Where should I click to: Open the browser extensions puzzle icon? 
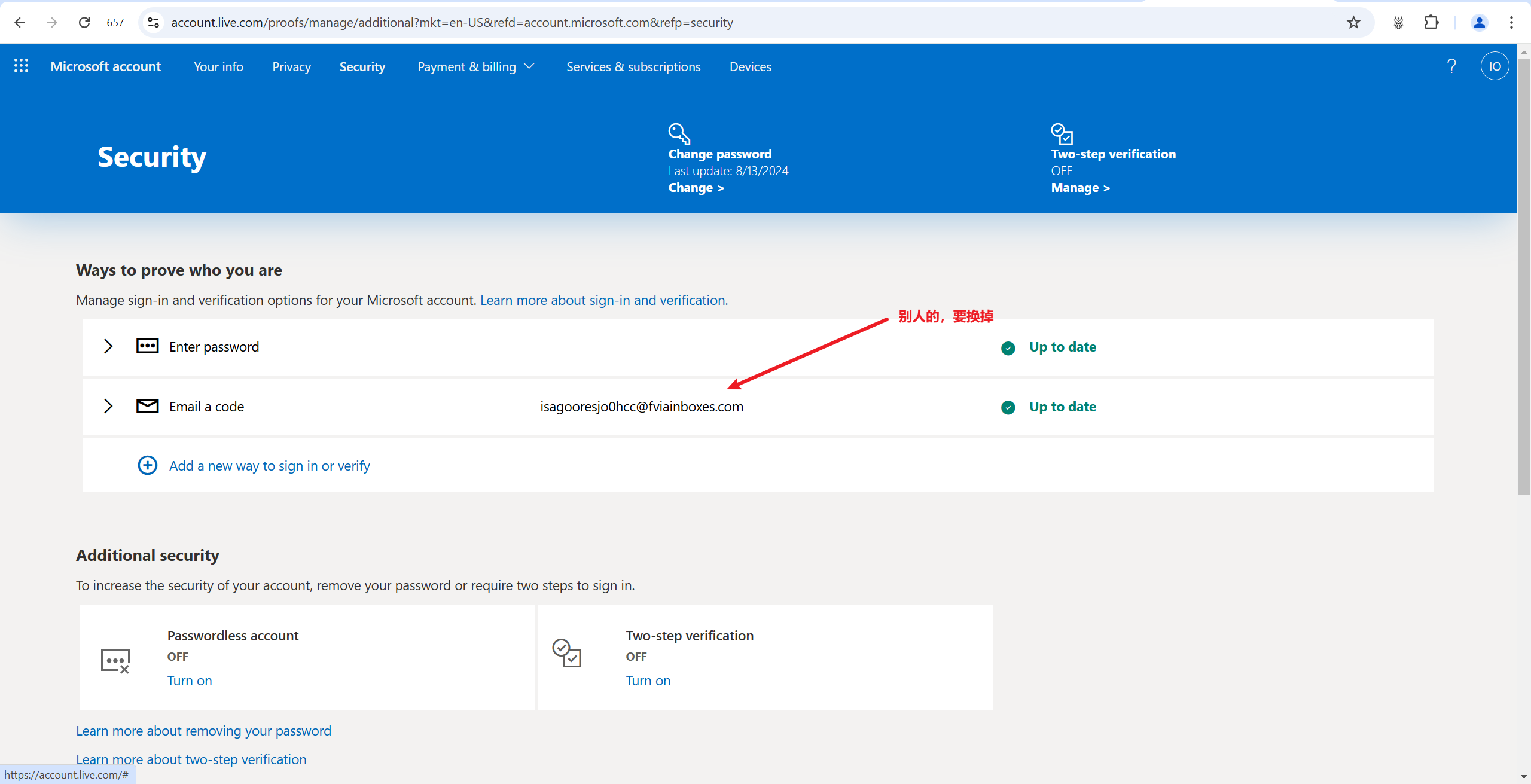1431,23
